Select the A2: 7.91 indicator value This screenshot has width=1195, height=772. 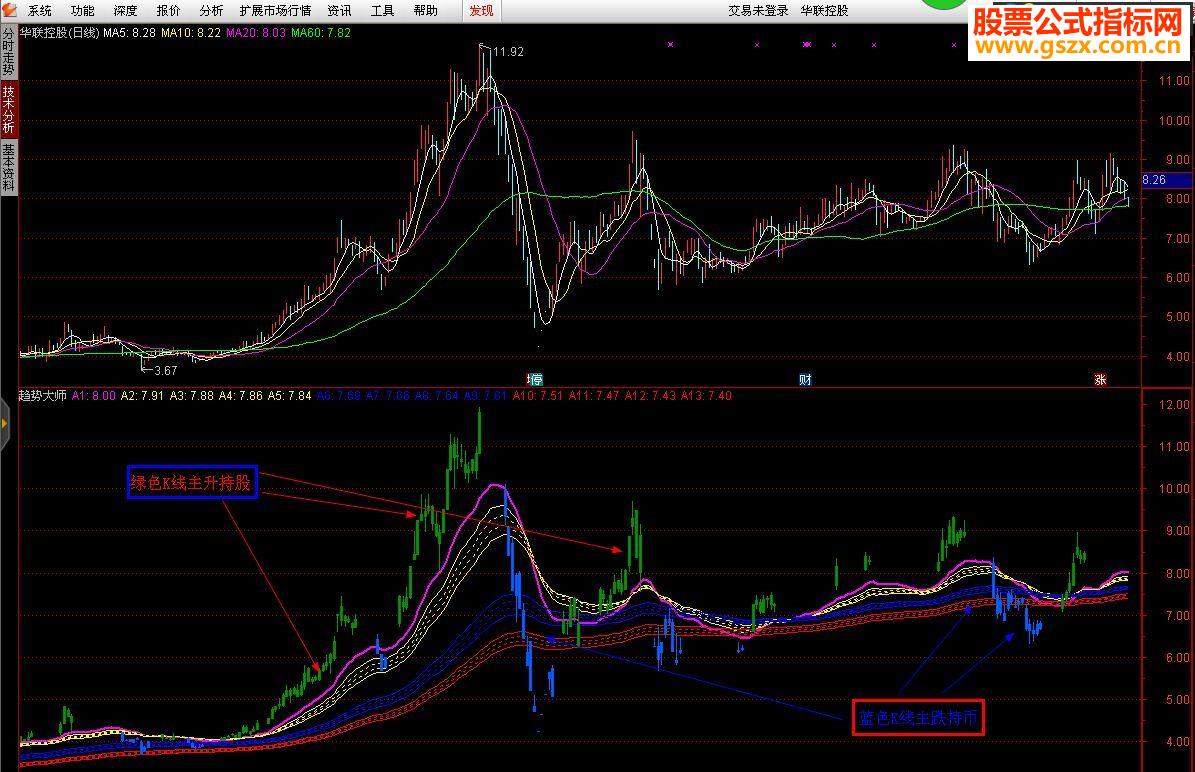coord(143,396)
